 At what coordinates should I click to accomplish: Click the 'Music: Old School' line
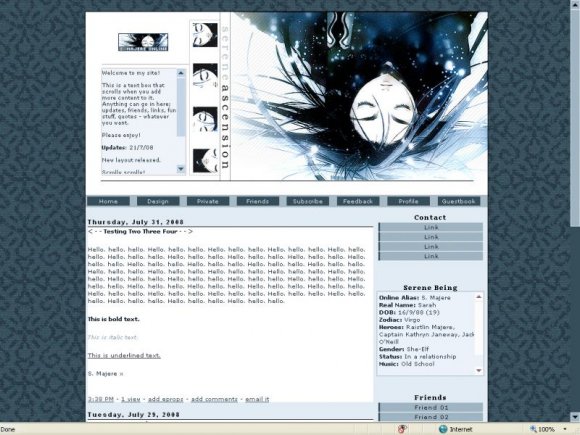[407, 364]
